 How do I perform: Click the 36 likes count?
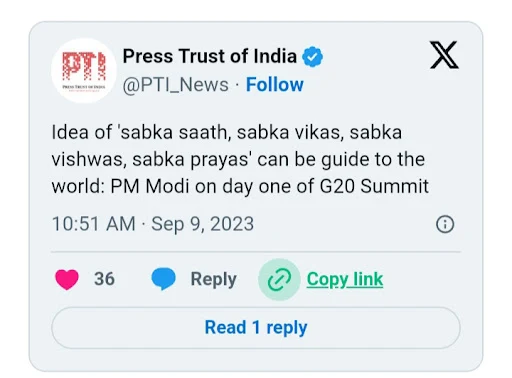click(104, 279)
